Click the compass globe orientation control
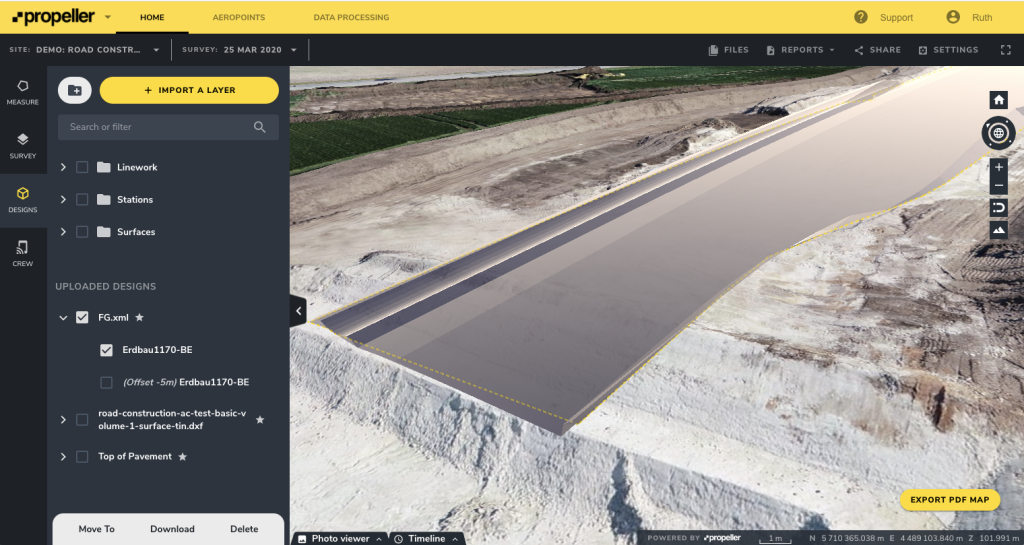Image resolution: width=1024 pixels, height=545 pixels. pos(998,132)
